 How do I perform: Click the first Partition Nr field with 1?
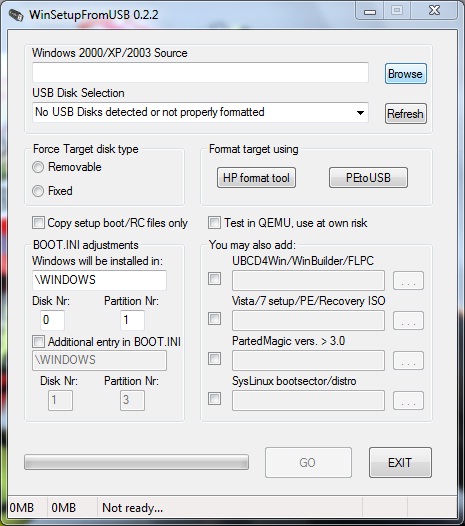132,320
